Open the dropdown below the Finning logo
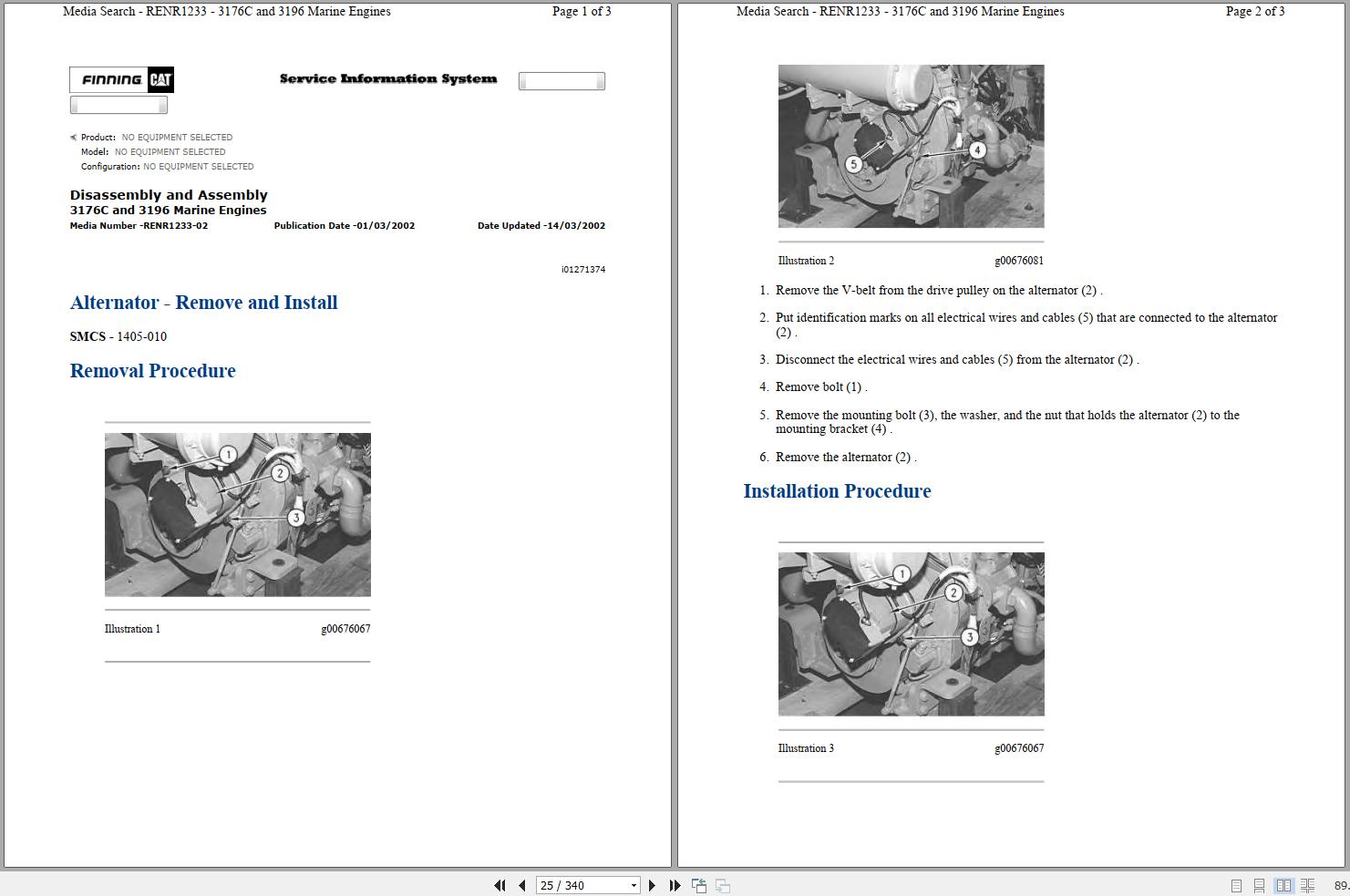 coord(119,104)
